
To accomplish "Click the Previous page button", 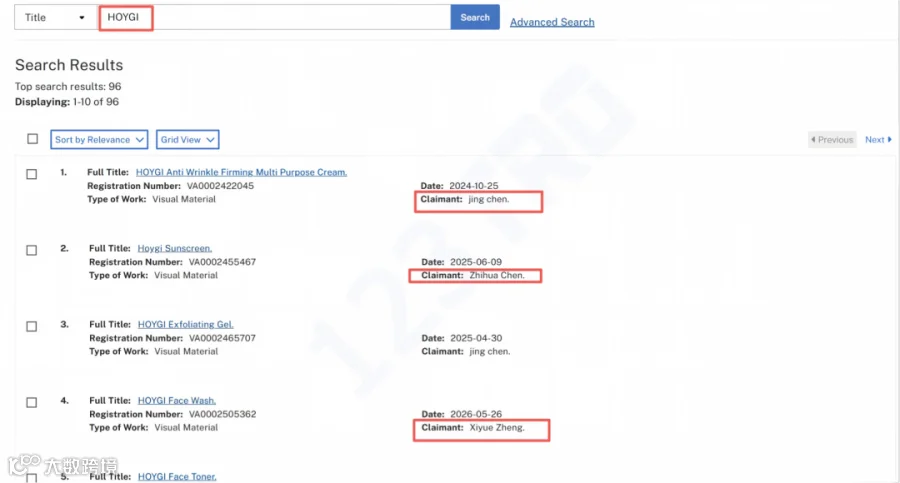I will pyautogui.click(x=832, y=140).
